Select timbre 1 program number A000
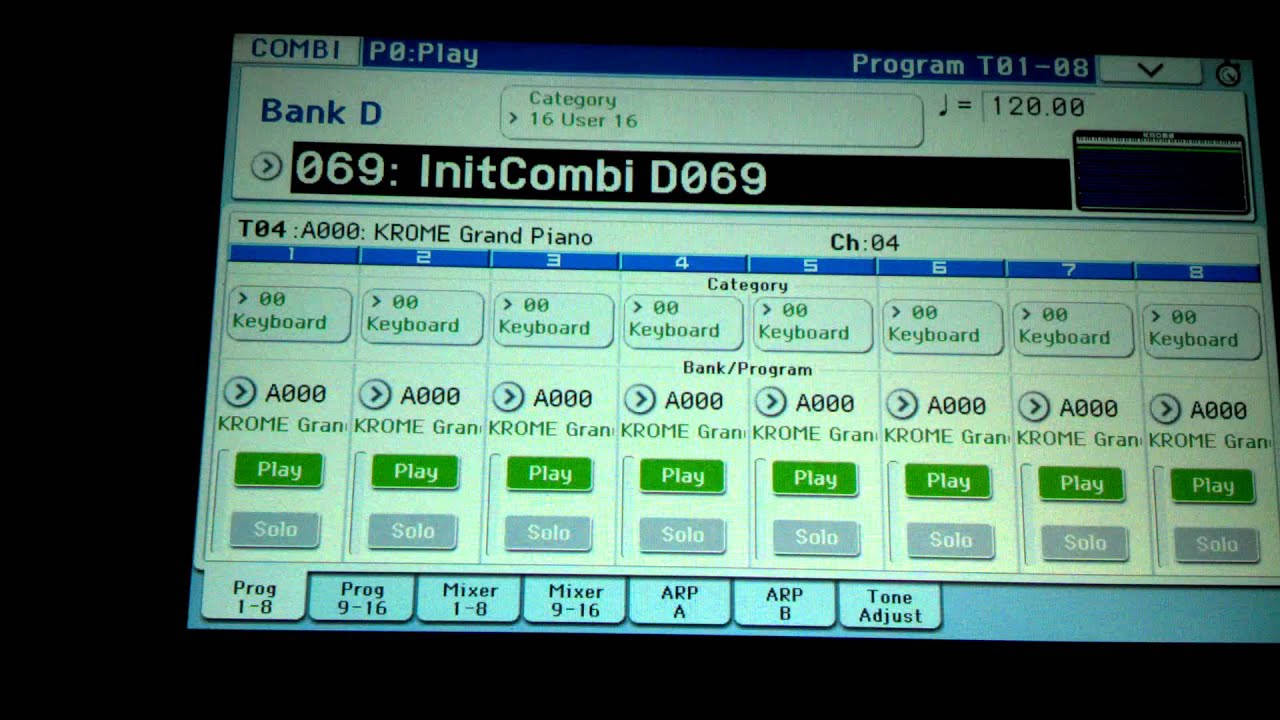 click(296, 393)
